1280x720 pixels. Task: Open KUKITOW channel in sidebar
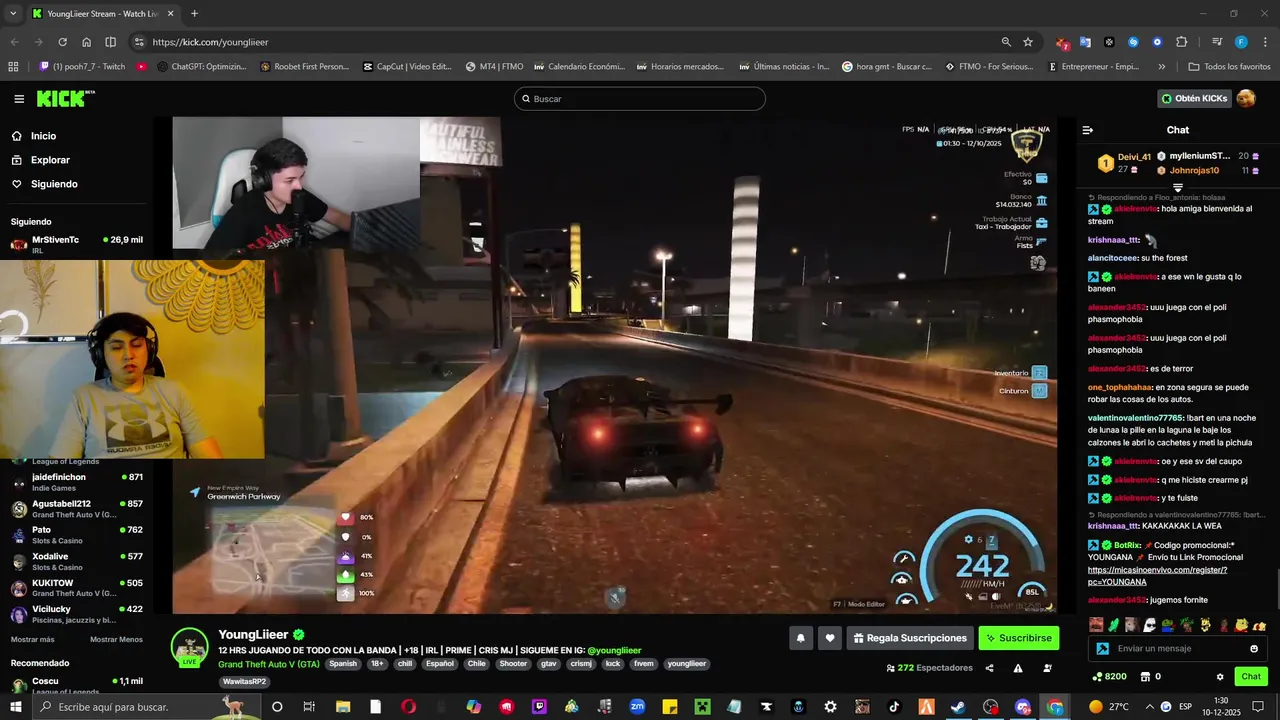pos(77,587)
